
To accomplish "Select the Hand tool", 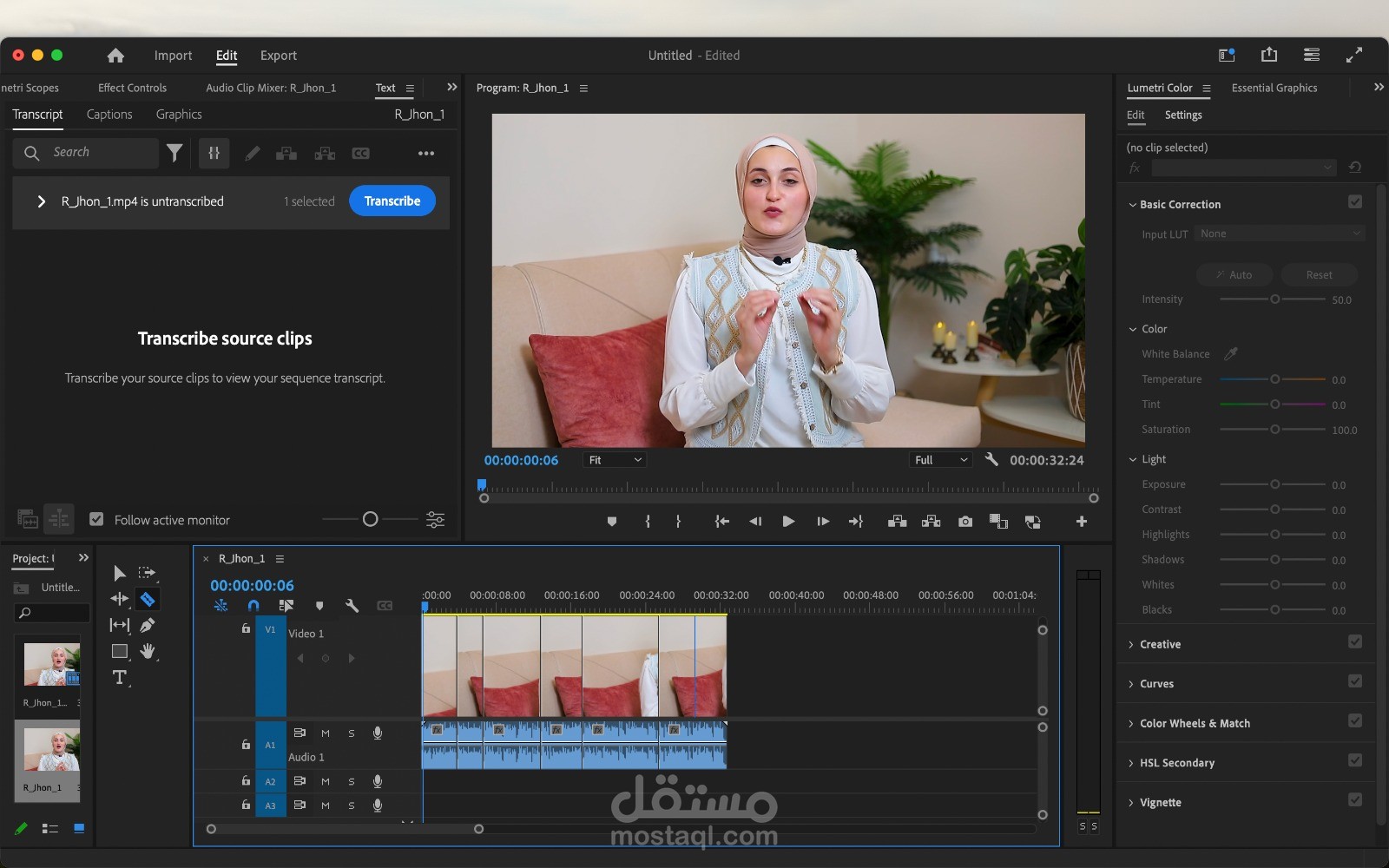I will [x=148, y=651].
